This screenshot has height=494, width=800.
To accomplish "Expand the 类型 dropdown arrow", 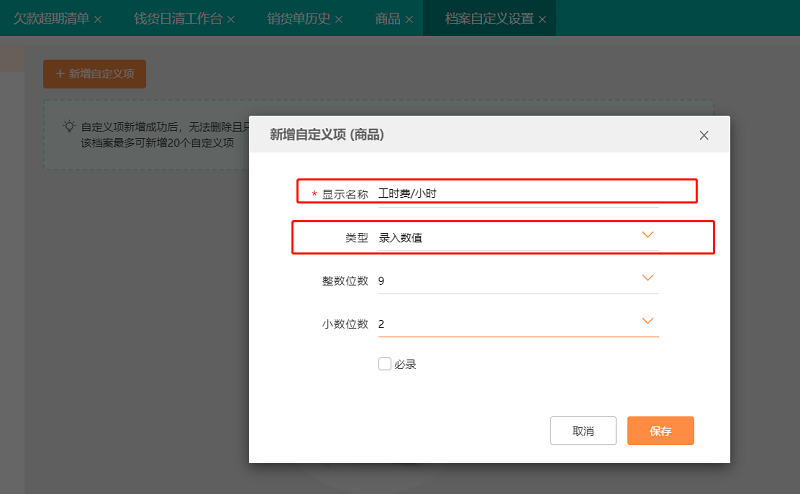I will pos(647,236).
